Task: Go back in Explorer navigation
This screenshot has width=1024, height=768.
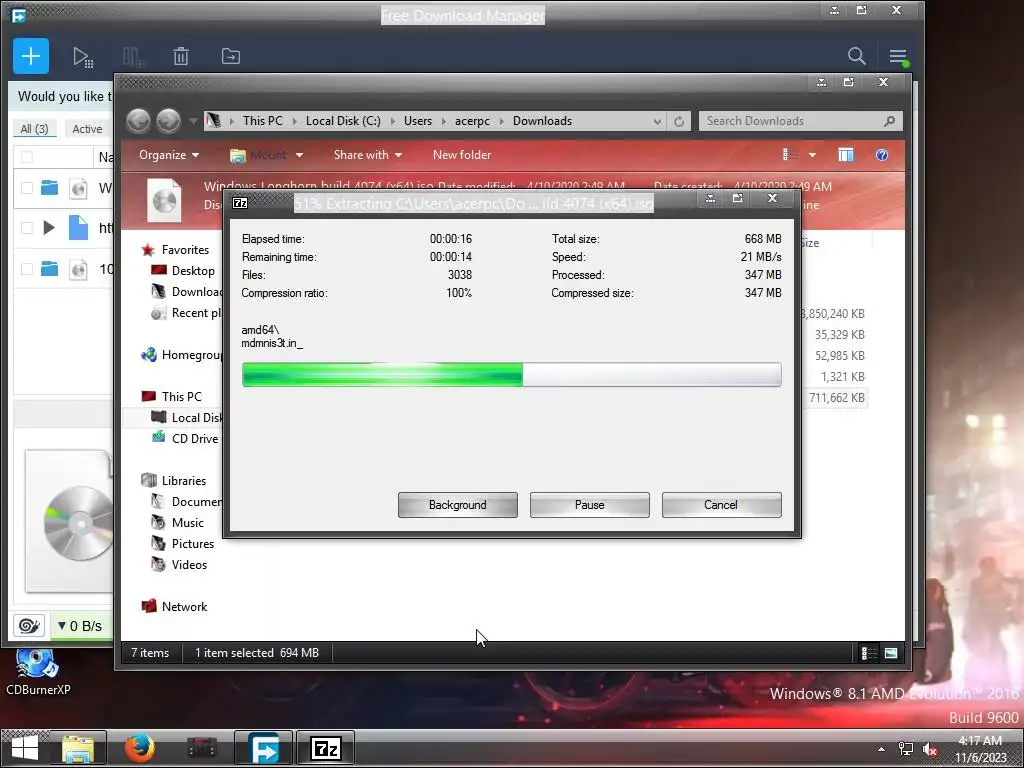Action: tap(138, 121)
